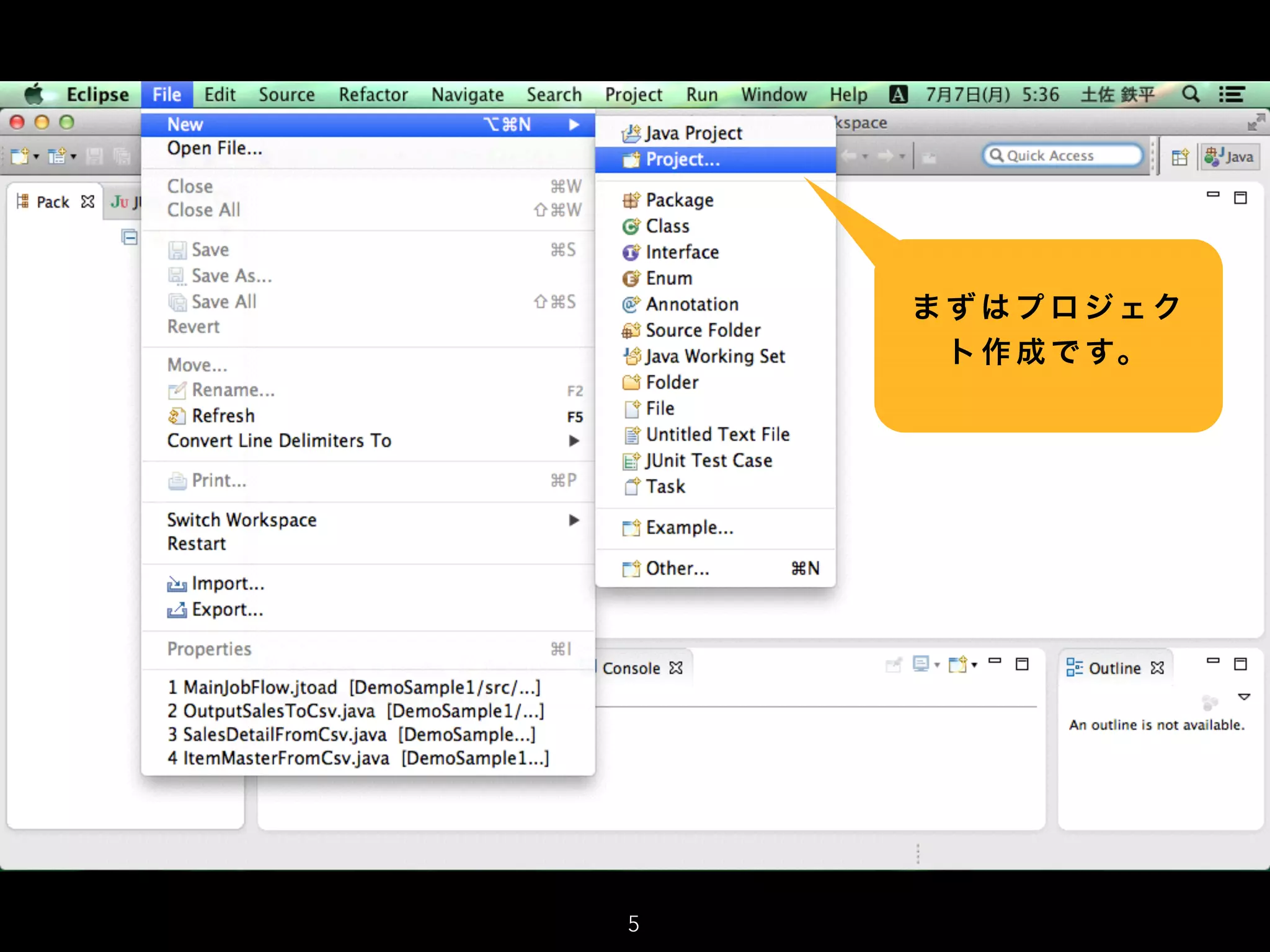Click the Import... menu entry
The width and height of the screenshot is (1270, 952).
228,584
